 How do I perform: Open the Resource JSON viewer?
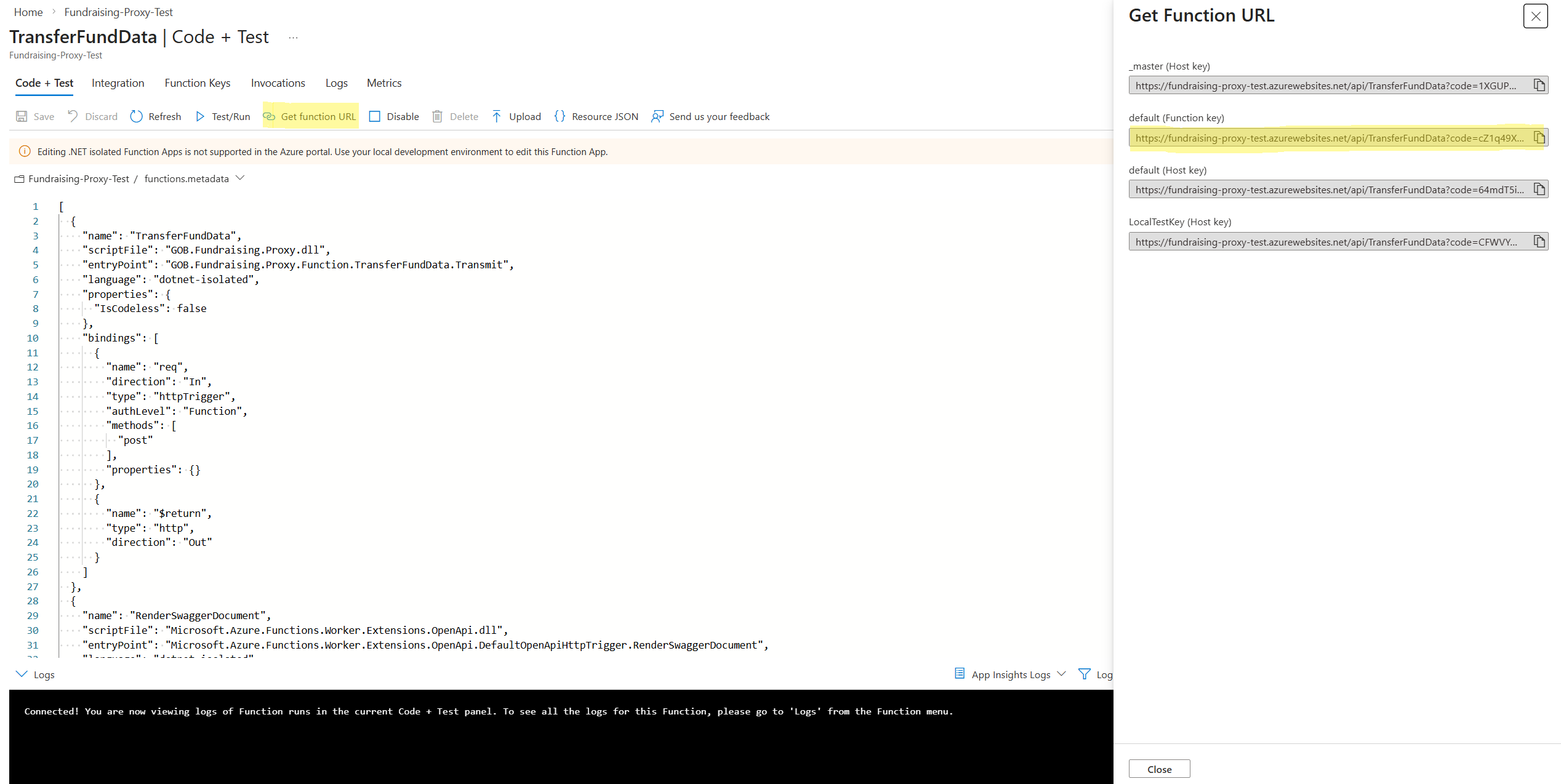(595, 116)
